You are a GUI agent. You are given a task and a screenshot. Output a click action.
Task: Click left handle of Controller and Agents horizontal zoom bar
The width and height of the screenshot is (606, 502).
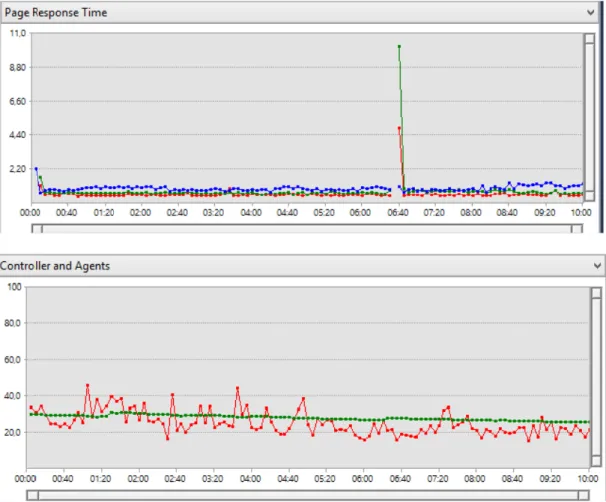32,495
